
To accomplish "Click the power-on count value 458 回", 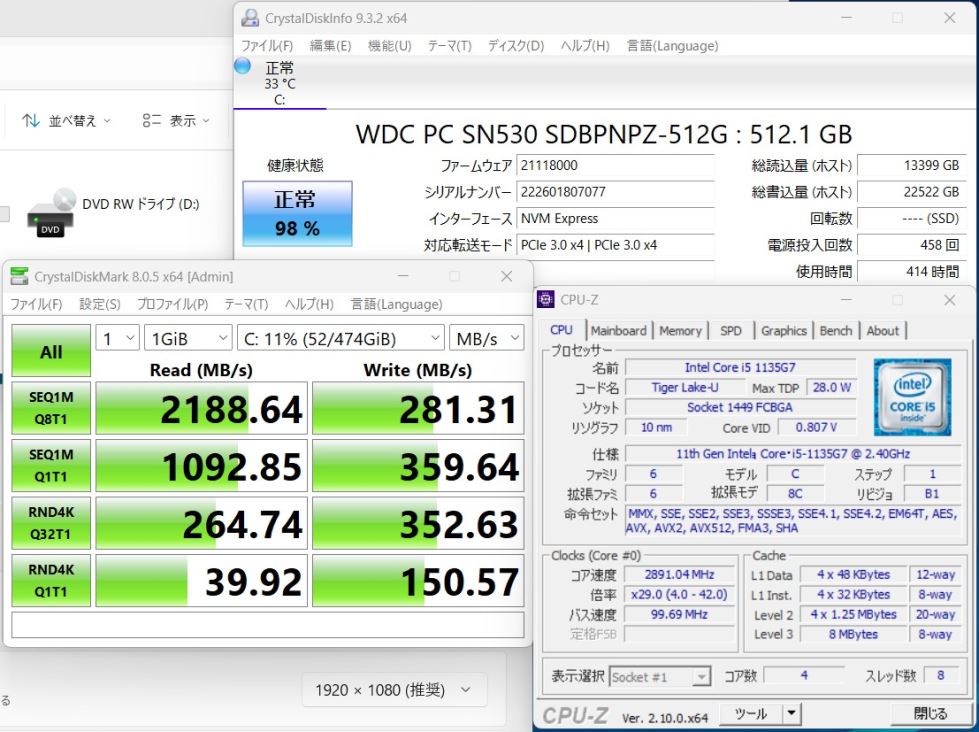I will click(912, 245).
